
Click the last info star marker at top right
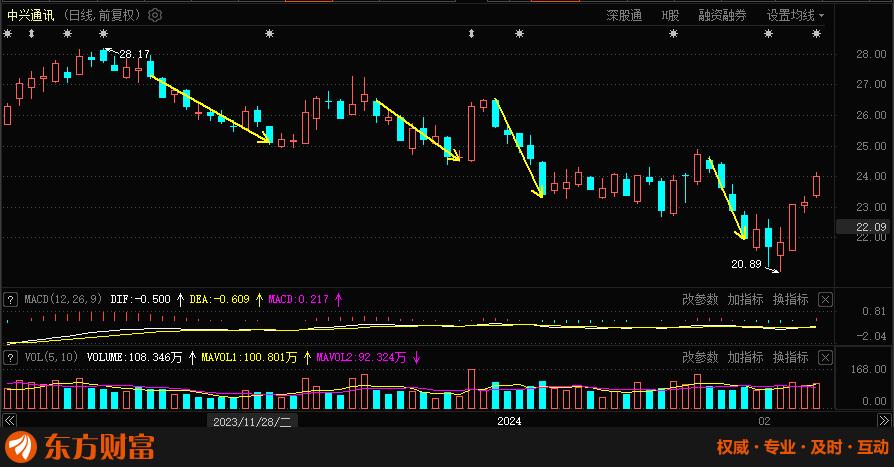pyautogui.click(x=816, y=34)
